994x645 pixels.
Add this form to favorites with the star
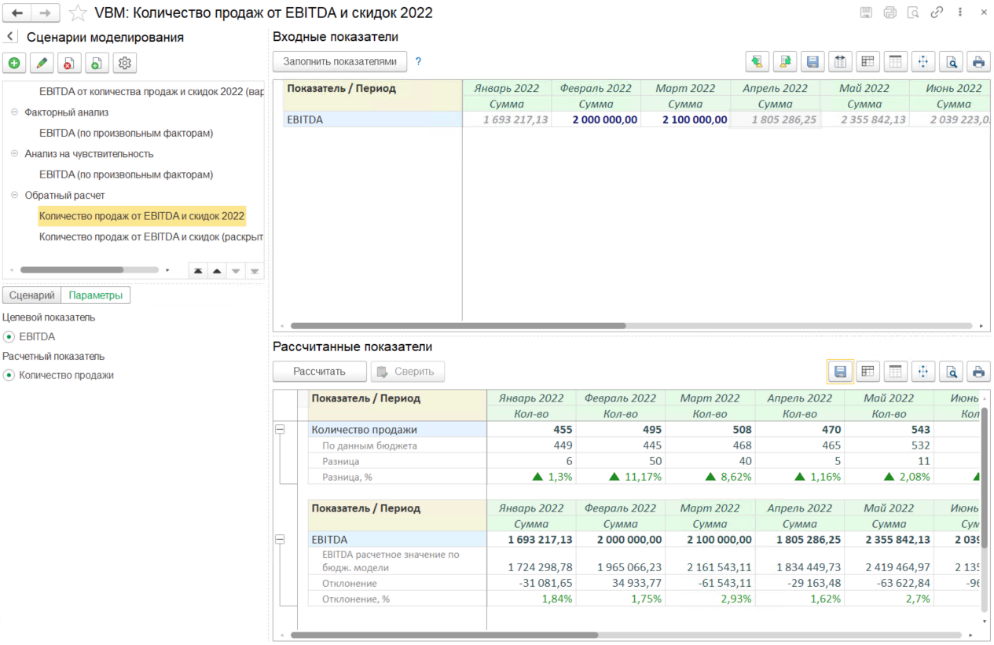click(77, 13)
